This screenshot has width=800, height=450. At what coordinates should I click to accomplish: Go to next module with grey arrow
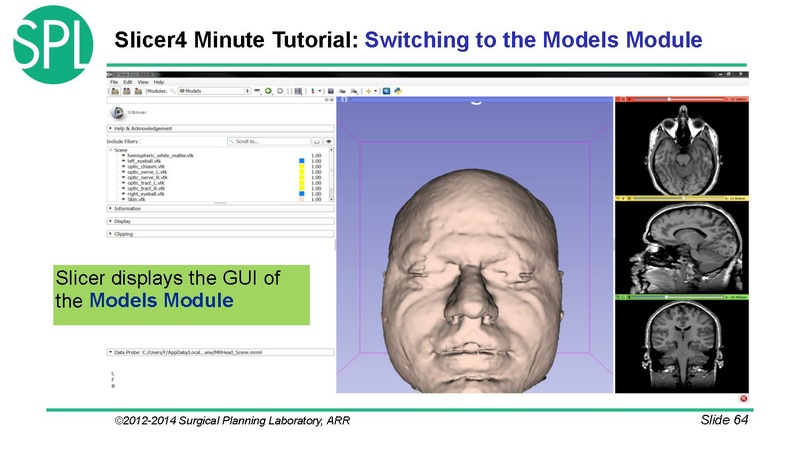(280, 91)
